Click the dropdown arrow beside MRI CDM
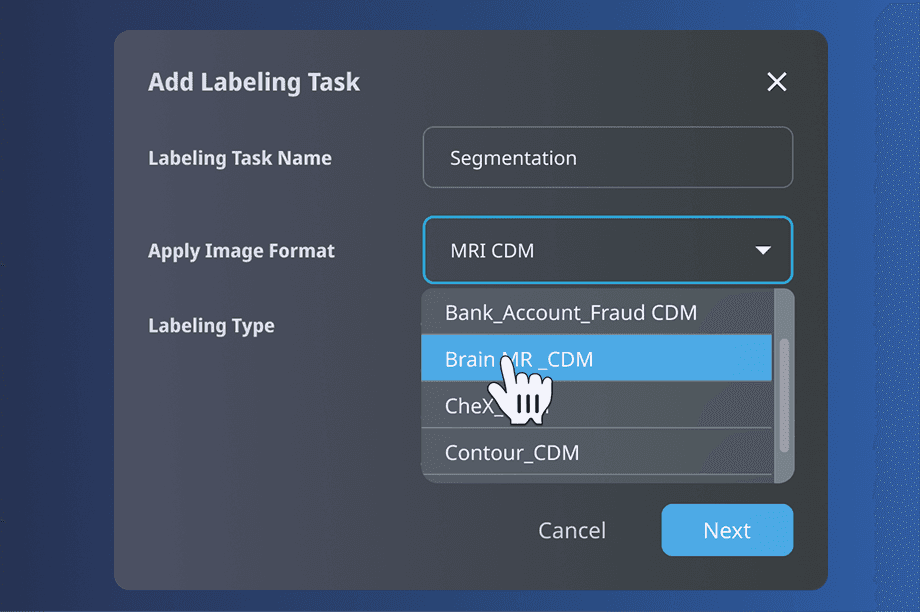 click(x=763, y=250)
